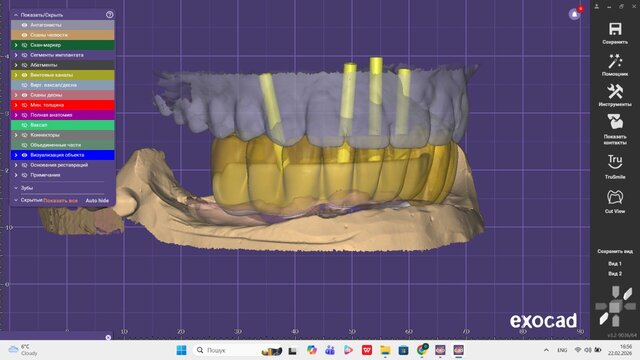Collapse the Зубы section
Image resolution: width=640 pixels, height=360 pixels.
pyautogui.click(x=16, y=188)
